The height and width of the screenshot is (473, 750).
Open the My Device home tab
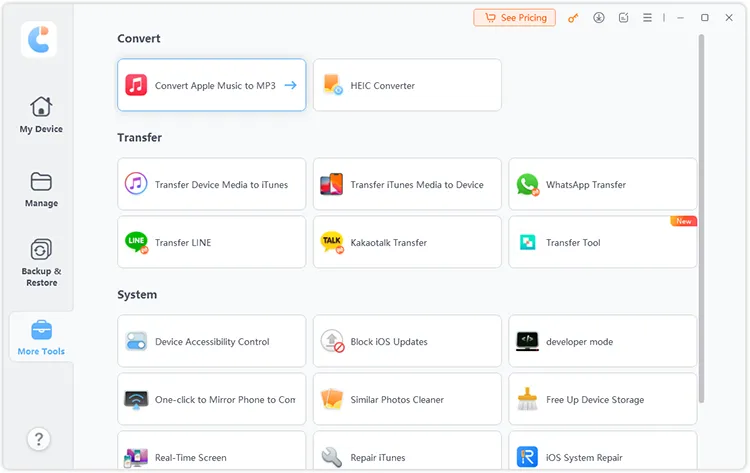click(41, 115)
